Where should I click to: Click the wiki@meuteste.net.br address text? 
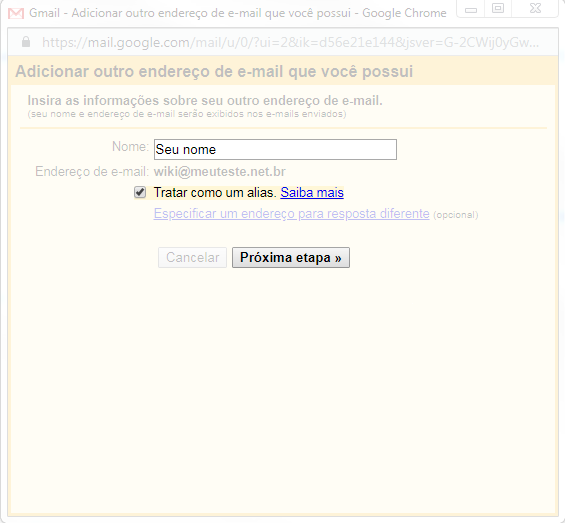220,172
